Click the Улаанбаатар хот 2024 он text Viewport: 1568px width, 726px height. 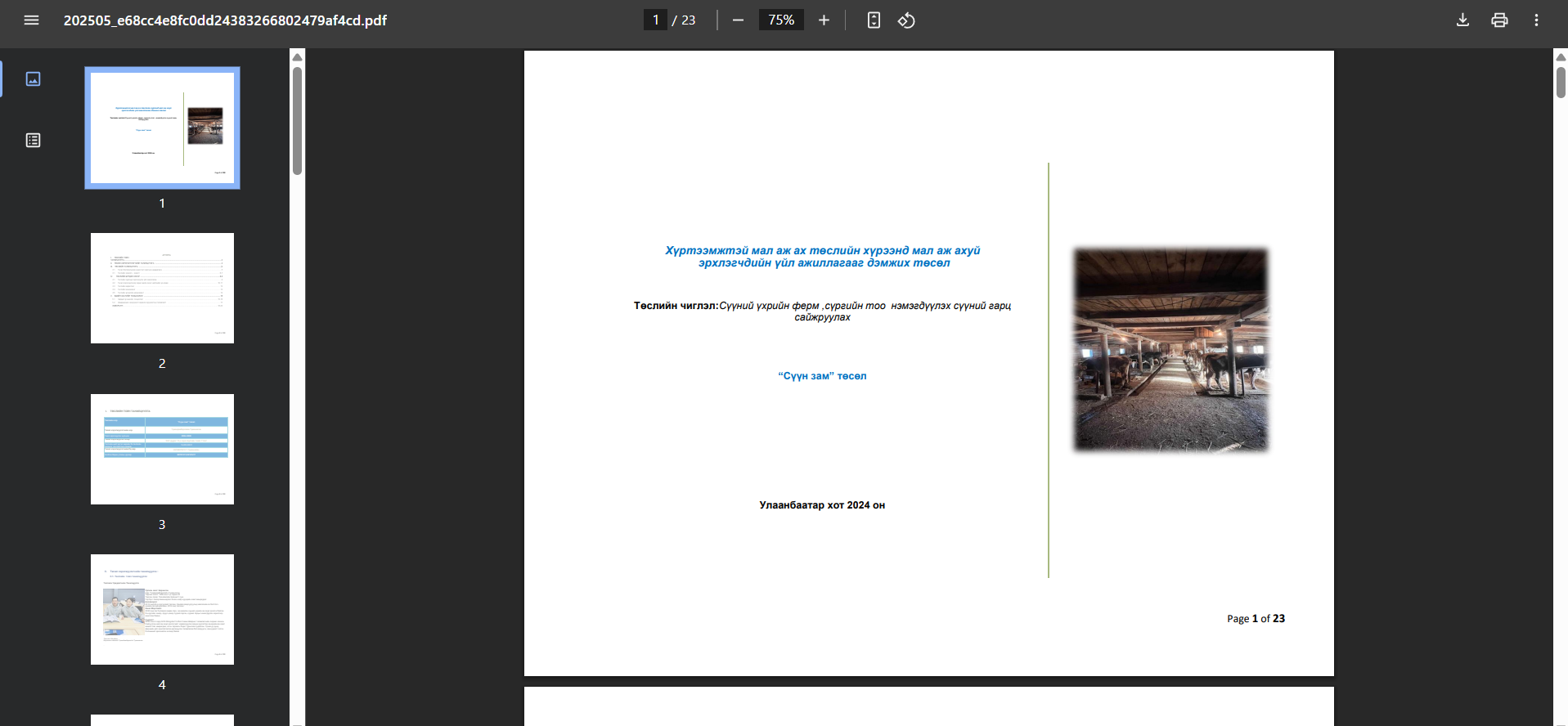(x=822, y=505)
